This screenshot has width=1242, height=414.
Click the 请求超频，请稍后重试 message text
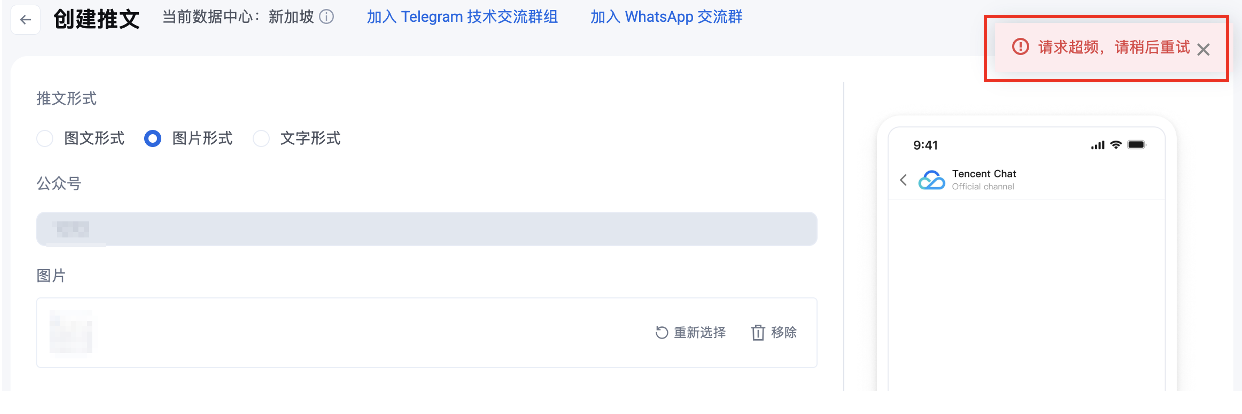1113,48
